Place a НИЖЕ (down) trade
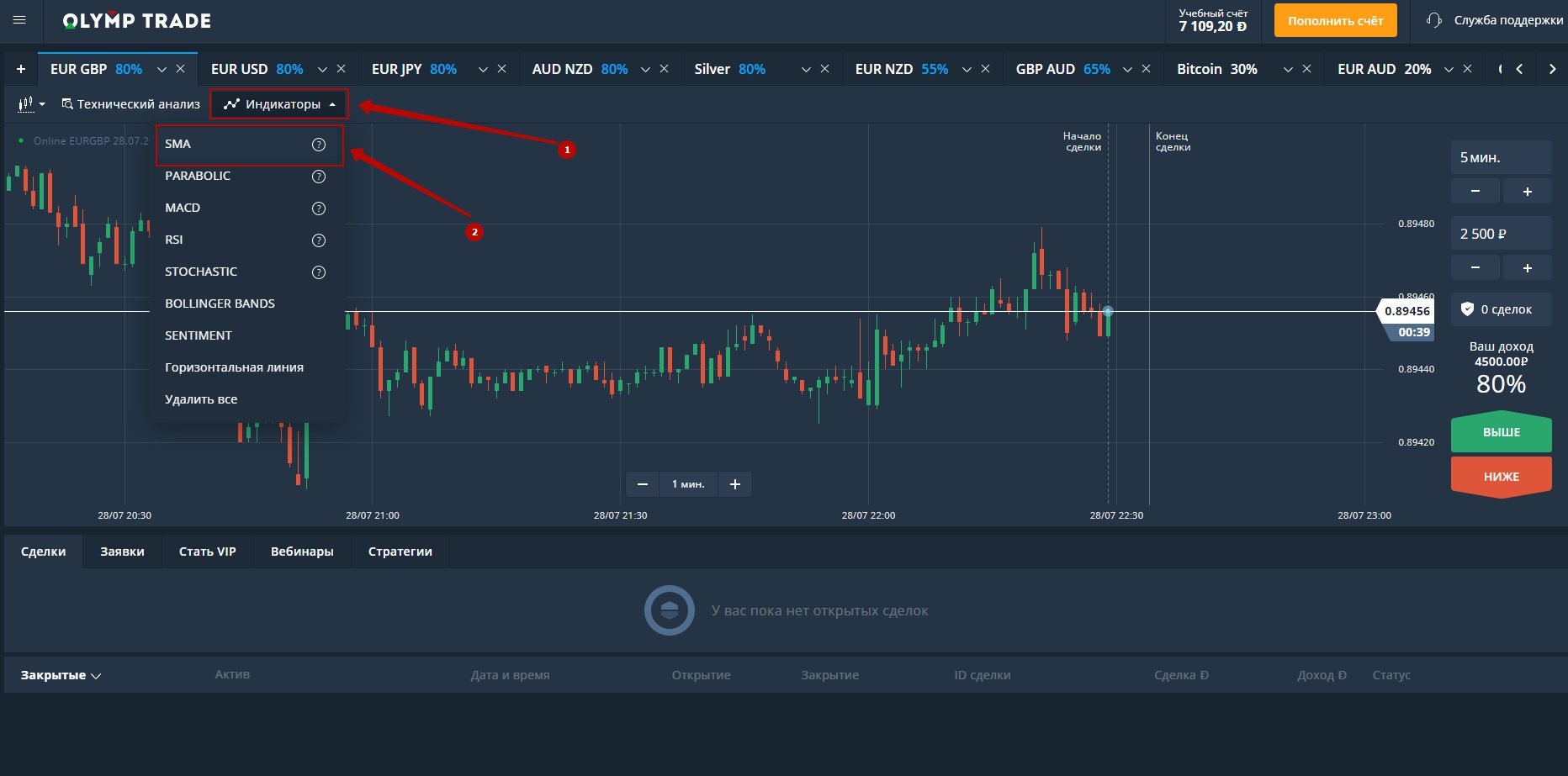Image resolution: width=1568 pixels, height=776 pixels. [x=1502, y=477]
